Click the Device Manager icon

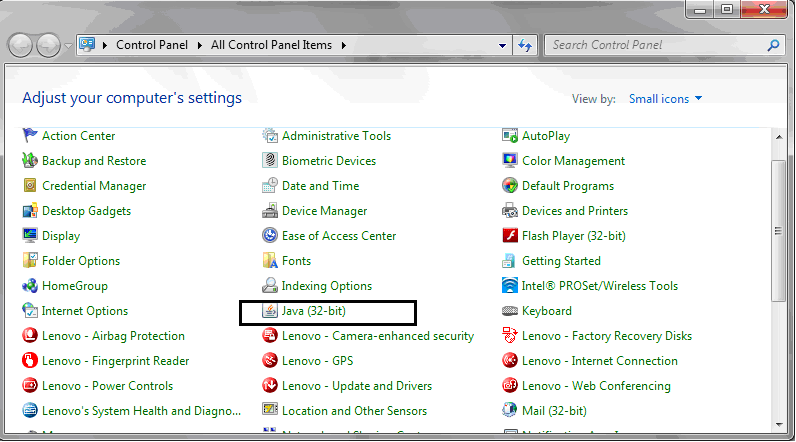point(270,210)
